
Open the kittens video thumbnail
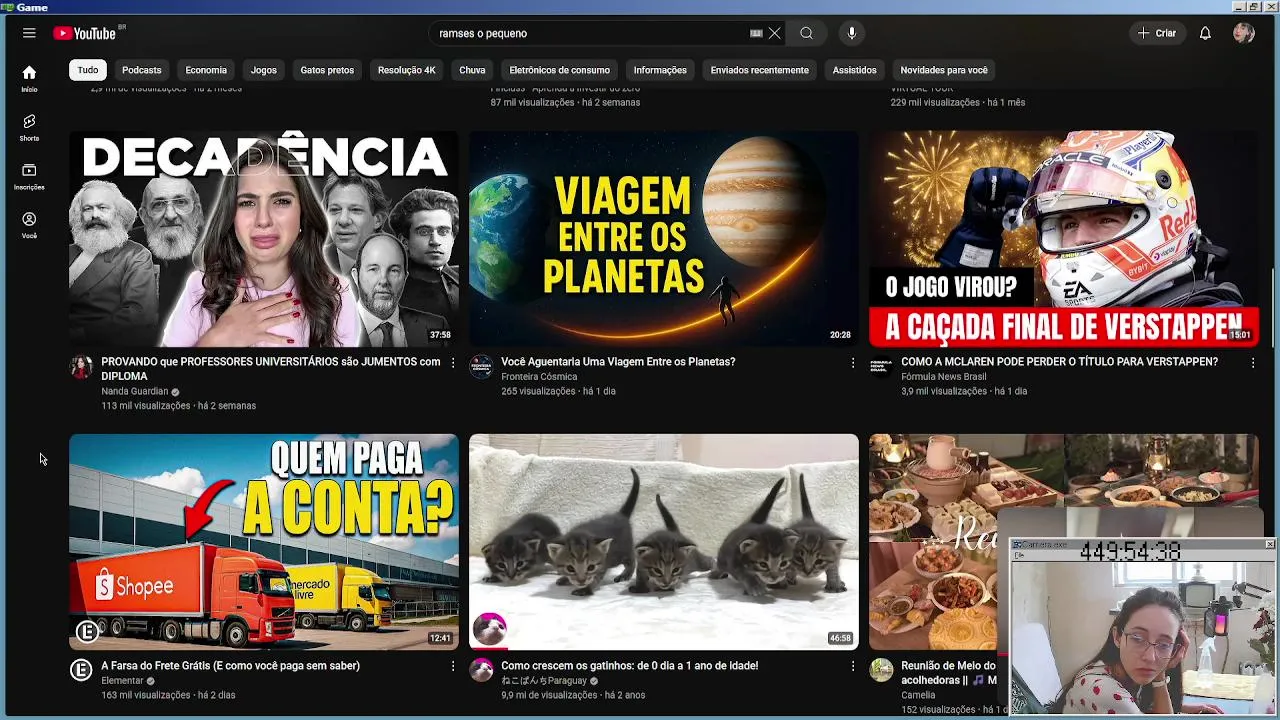[664, 542]
